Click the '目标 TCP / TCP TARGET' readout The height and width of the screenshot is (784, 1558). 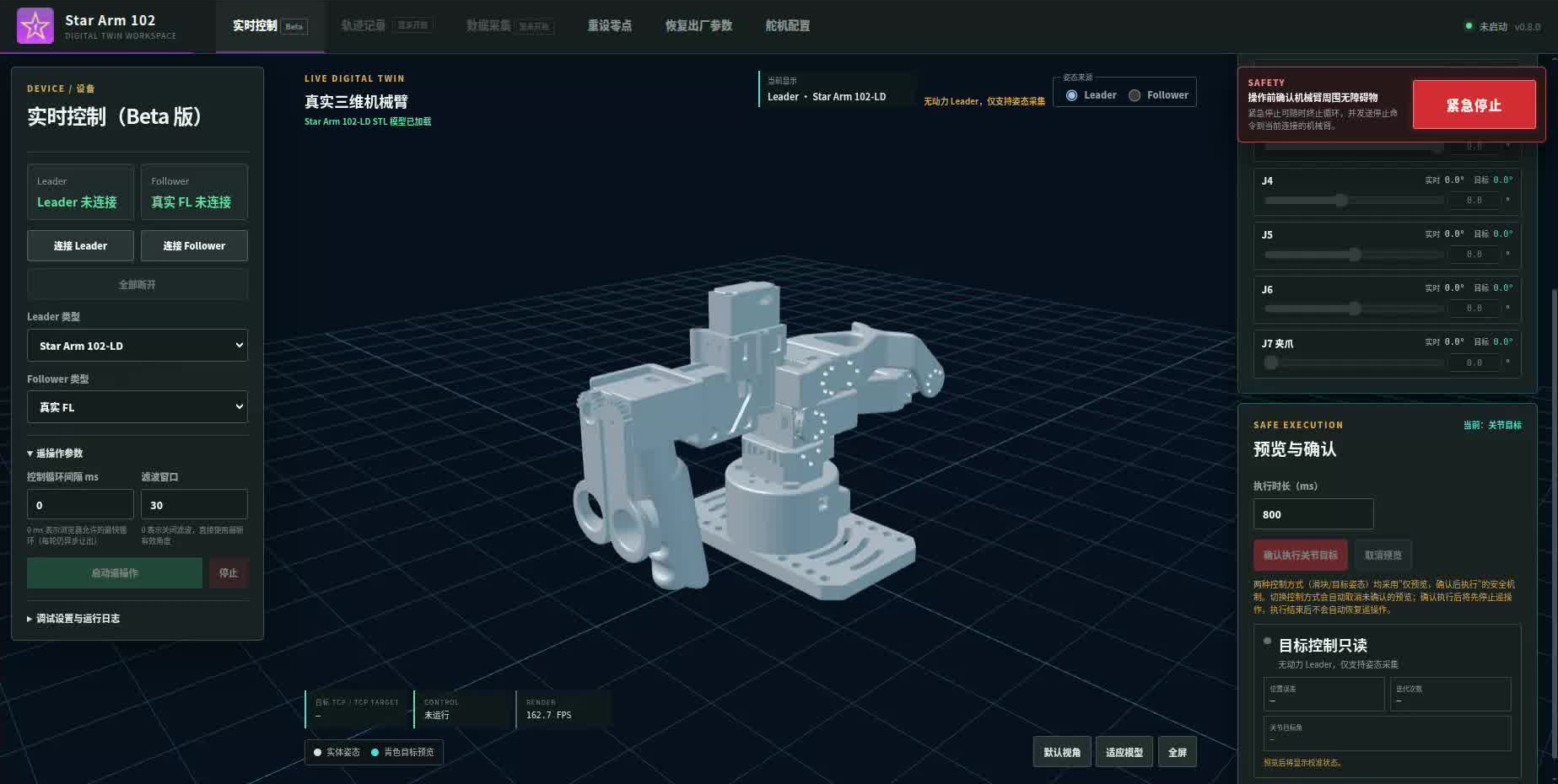[359, 709]
